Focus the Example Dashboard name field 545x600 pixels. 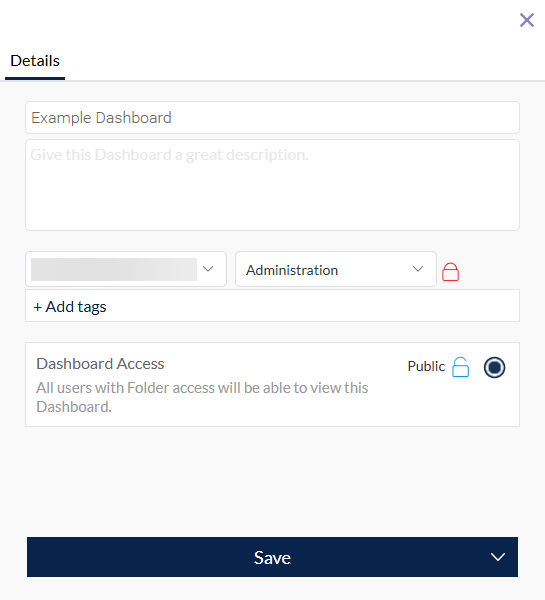(272, 117)
